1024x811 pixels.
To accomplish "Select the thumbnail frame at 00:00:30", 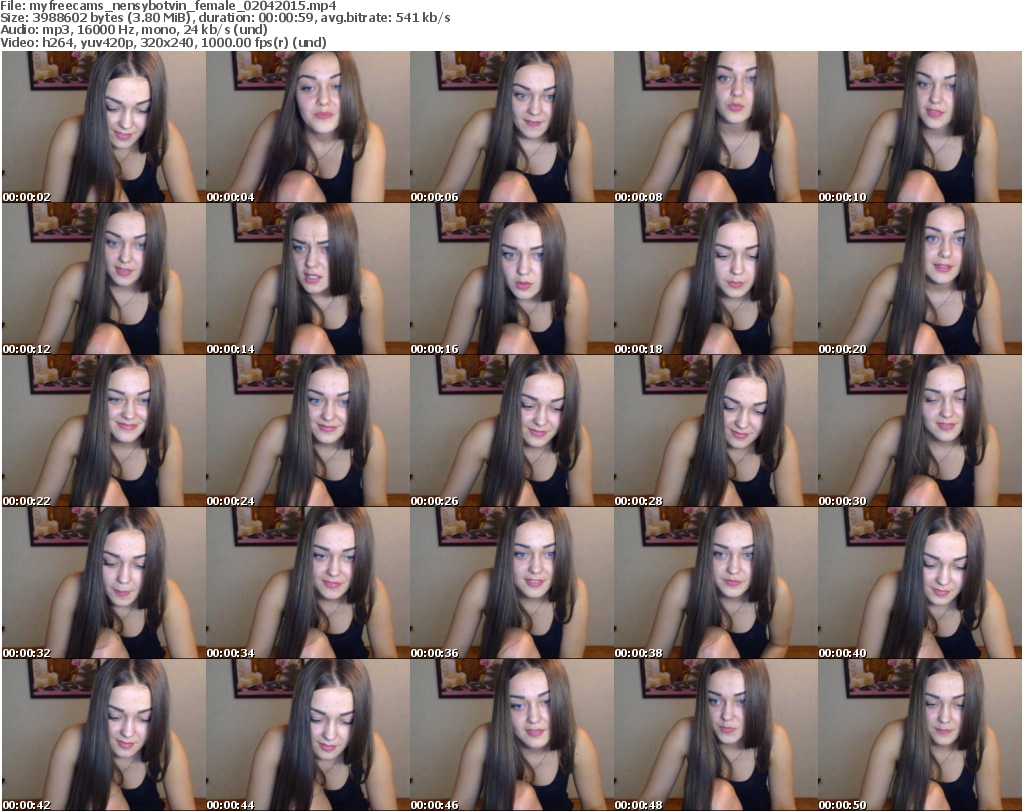I will [x=920, y=431].
